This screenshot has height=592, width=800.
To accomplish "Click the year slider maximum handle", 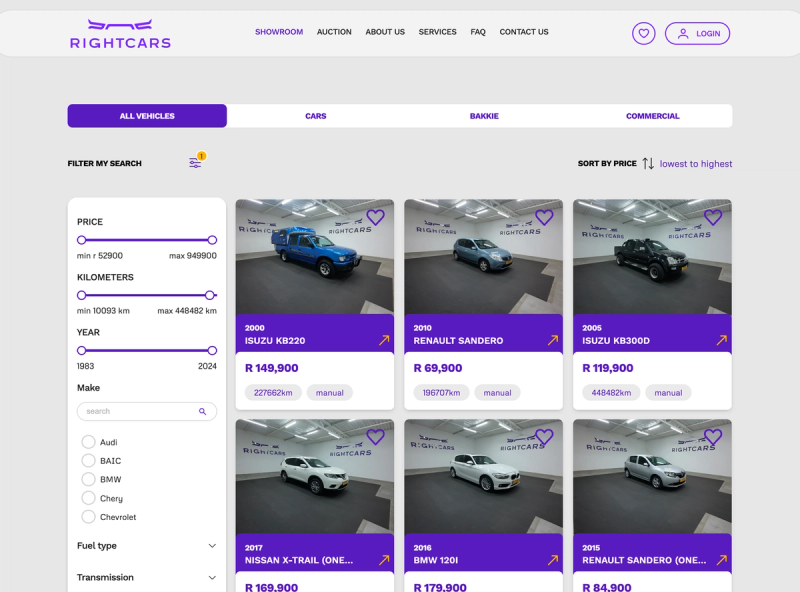I will pos(212,350).
